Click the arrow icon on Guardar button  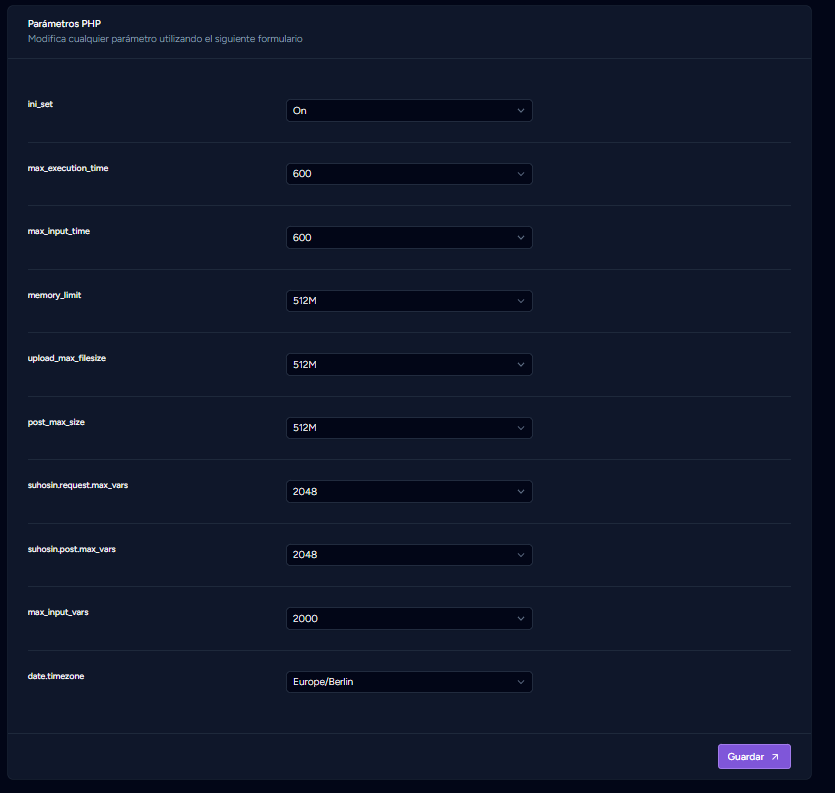point(775,757)
